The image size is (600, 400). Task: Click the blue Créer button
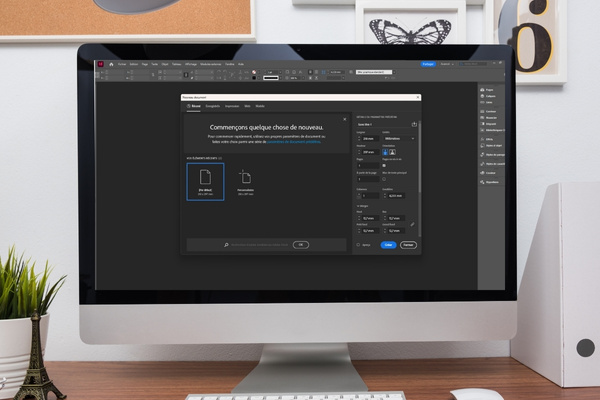pyautogui.click(x=387, y=244)
